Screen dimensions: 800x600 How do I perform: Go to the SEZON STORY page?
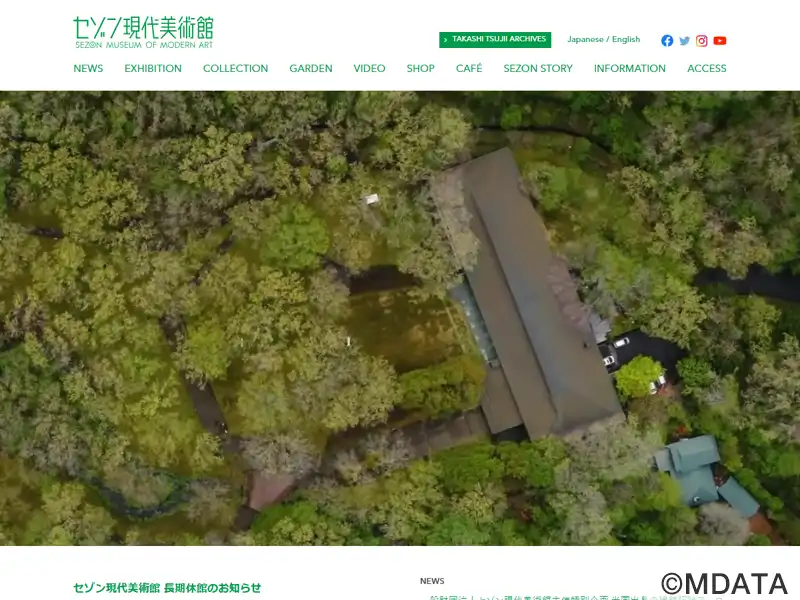tap(538, 68)
